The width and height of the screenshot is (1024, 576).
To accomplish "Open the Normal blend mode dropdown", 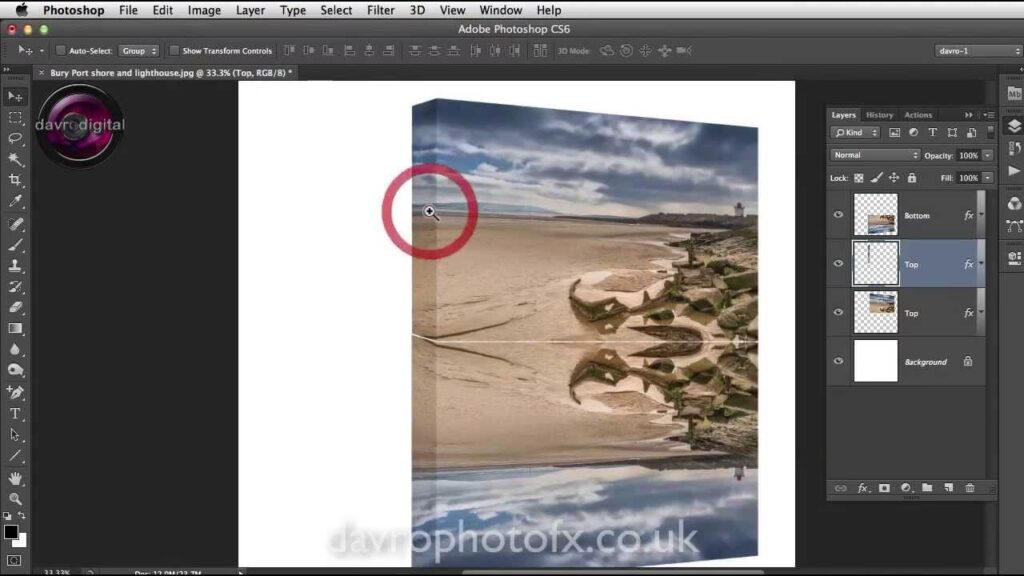I will point(875,155).
